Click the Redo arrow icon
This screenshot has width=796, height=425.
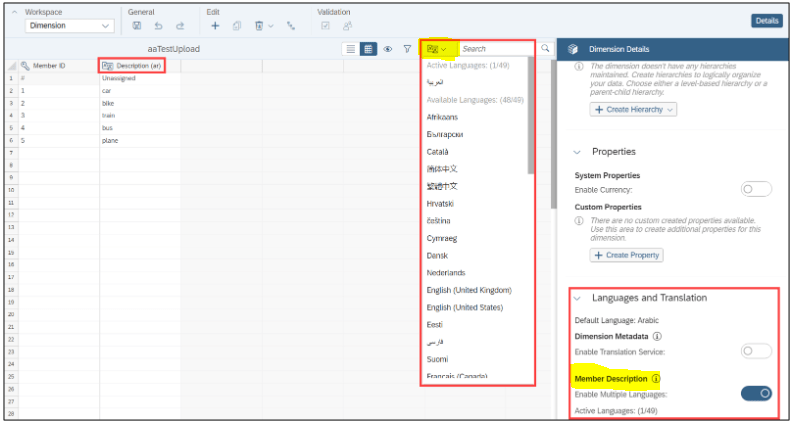tap(180, 25)
